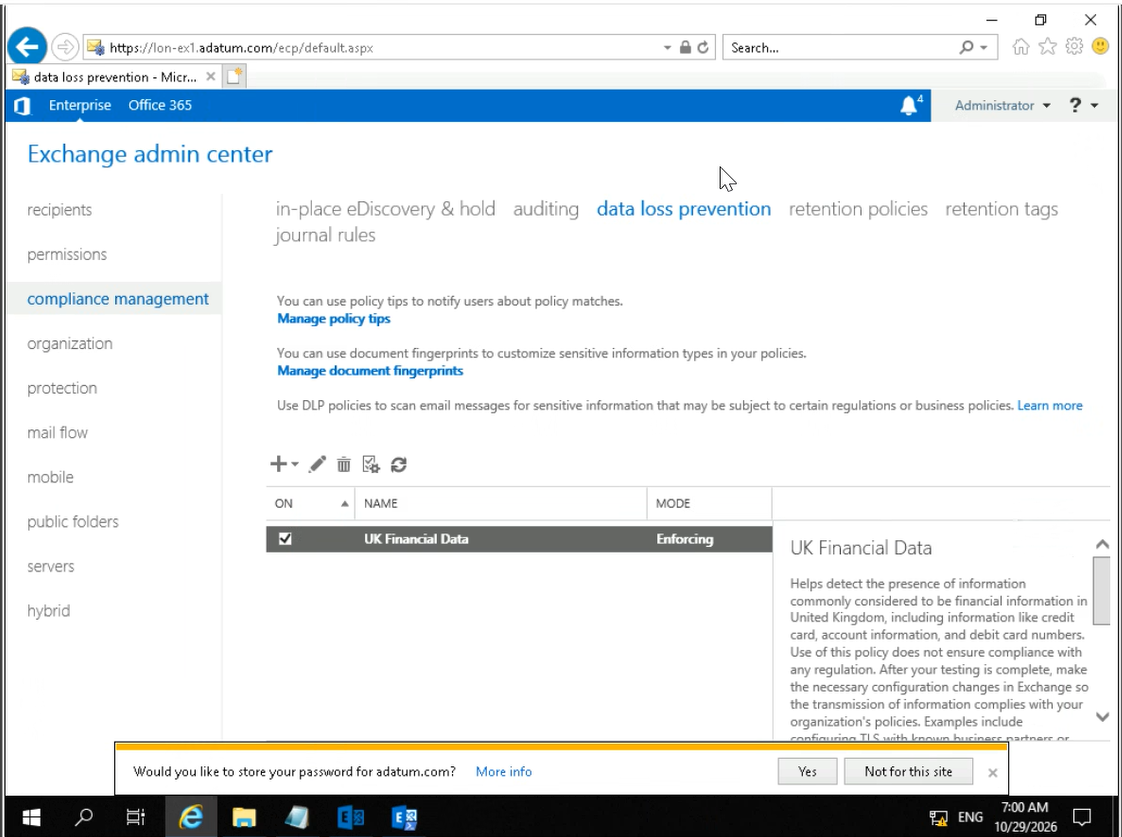Go to protection in left navigation

coord(62,388)
